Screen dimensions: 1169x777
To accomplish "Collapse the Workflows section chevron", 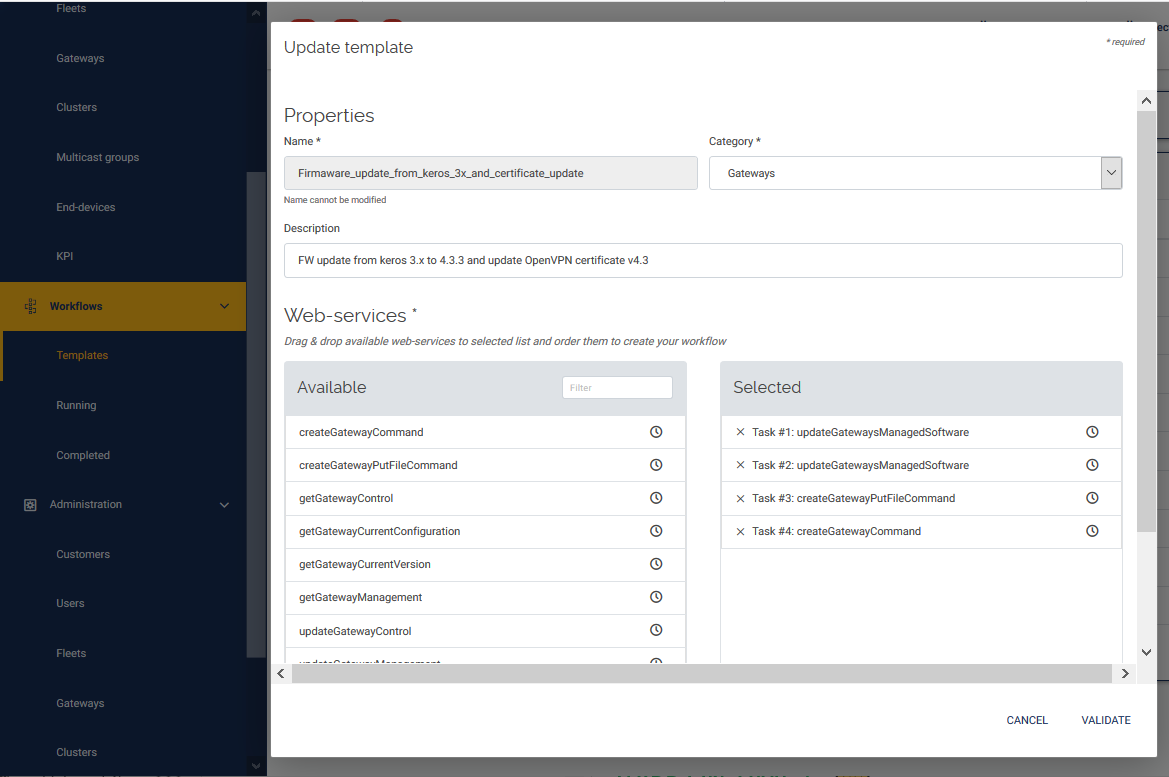I will 224,306.
